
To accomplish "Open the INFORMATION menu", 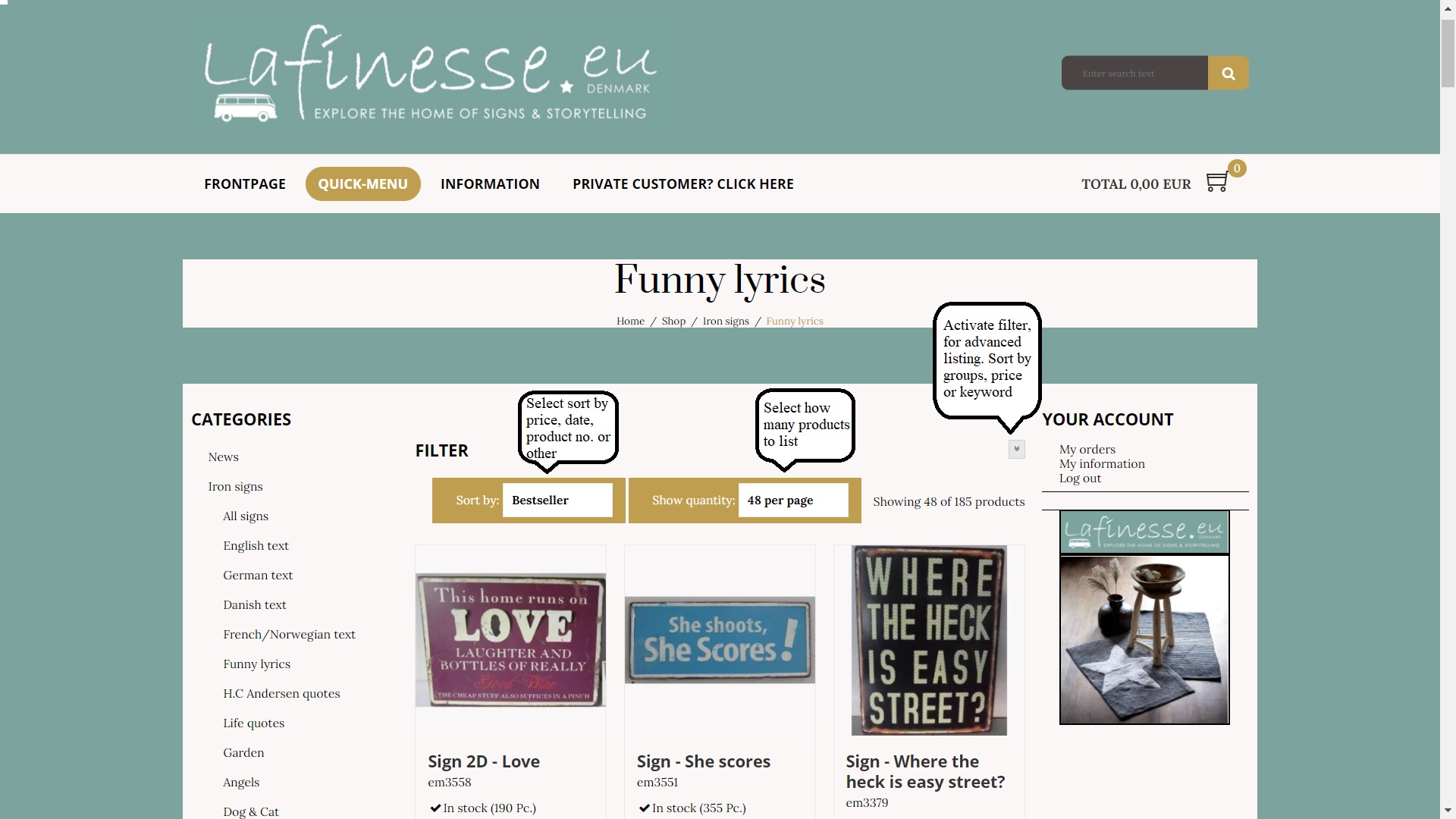I will (x=490, y=184).
